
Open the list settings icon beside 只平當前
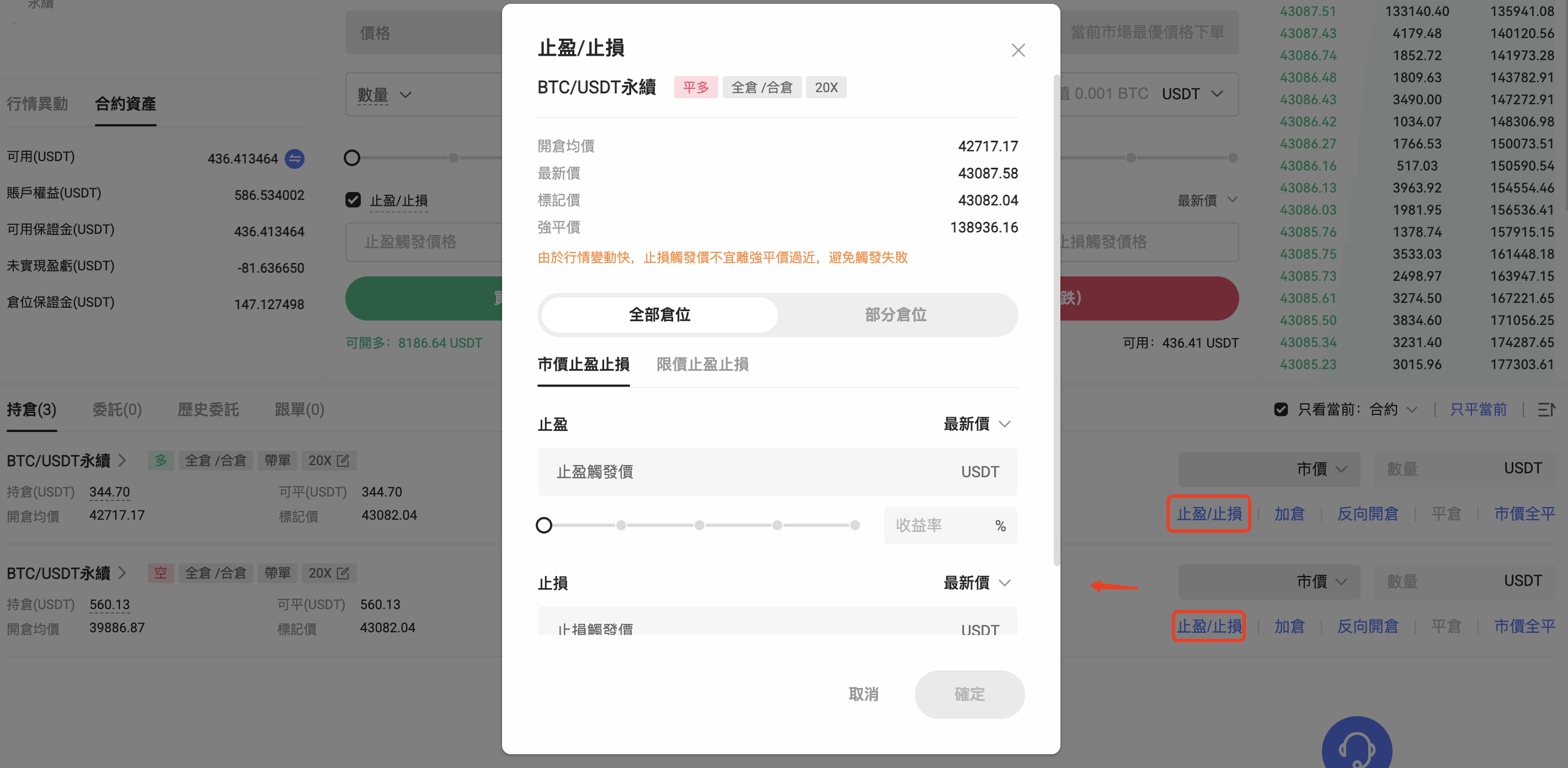pos(1546,409)
